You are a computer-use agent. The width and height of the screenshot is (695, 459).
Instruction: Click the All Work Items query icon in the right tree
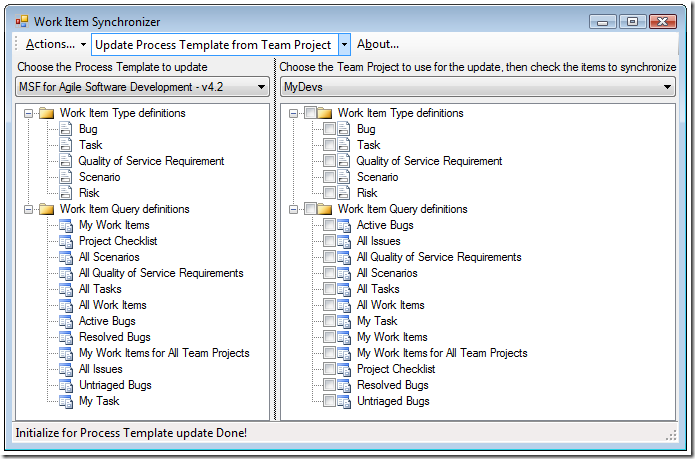344,305
